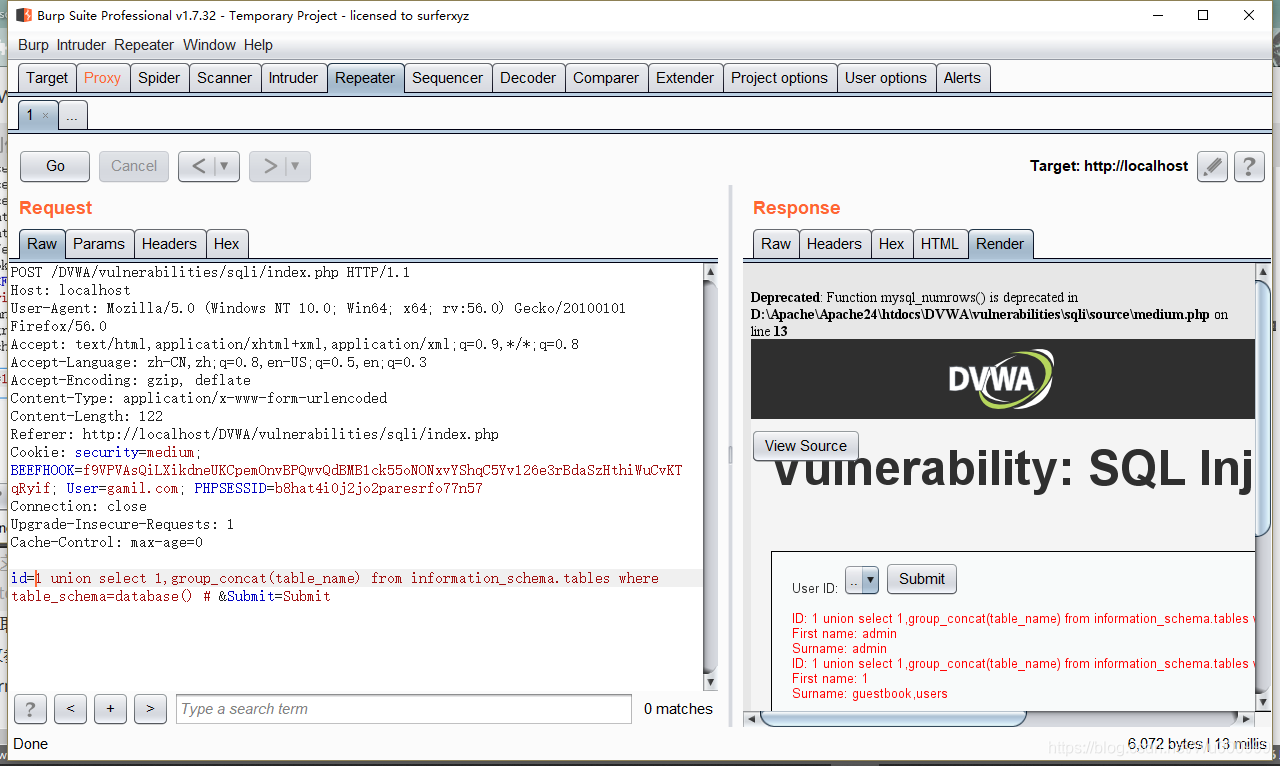Add new Repeater tab with ellipsis
The height and width of the screenshot is (766, 1280).
[x=73, y=116]
